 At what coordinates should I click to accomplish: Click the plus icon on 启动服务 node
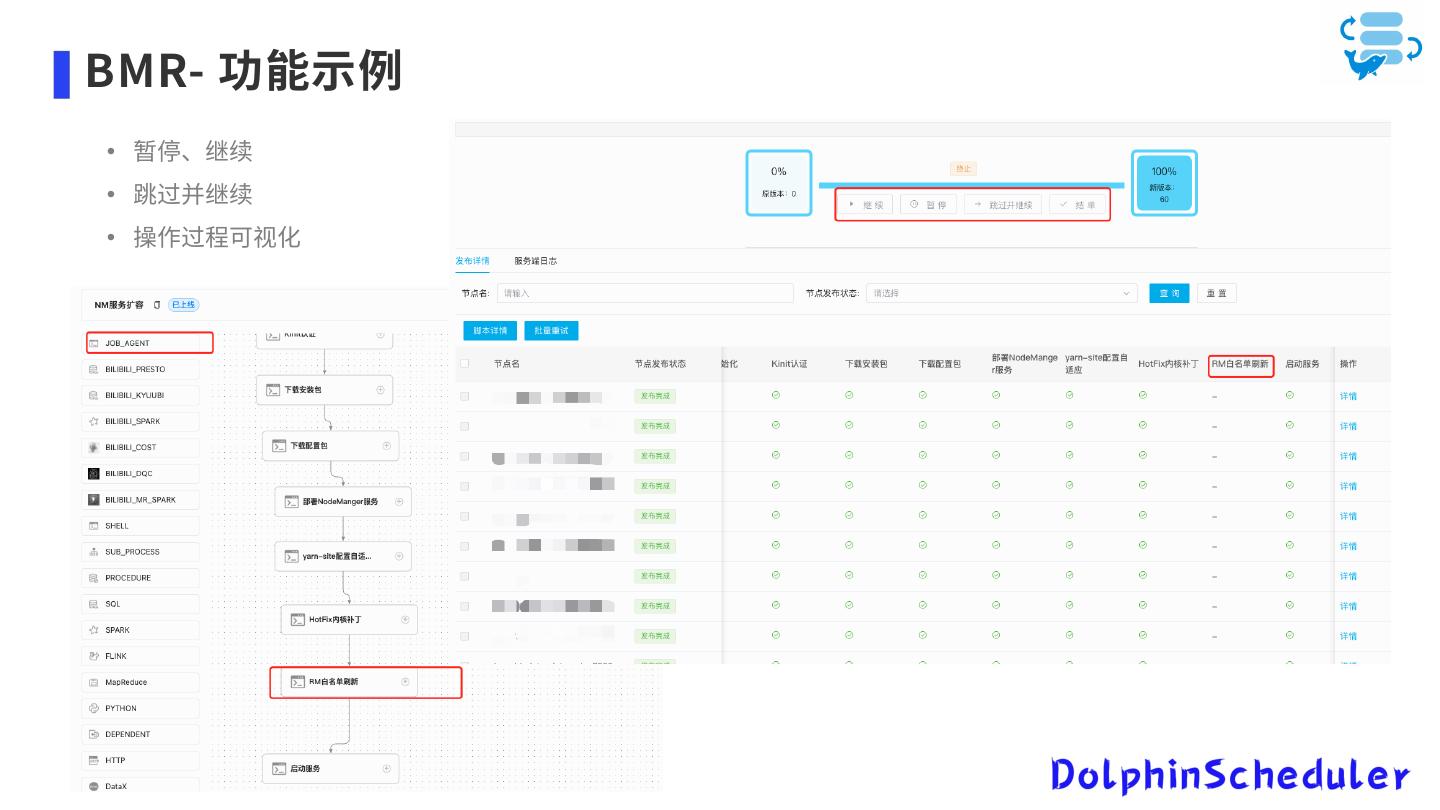[386, 768]
